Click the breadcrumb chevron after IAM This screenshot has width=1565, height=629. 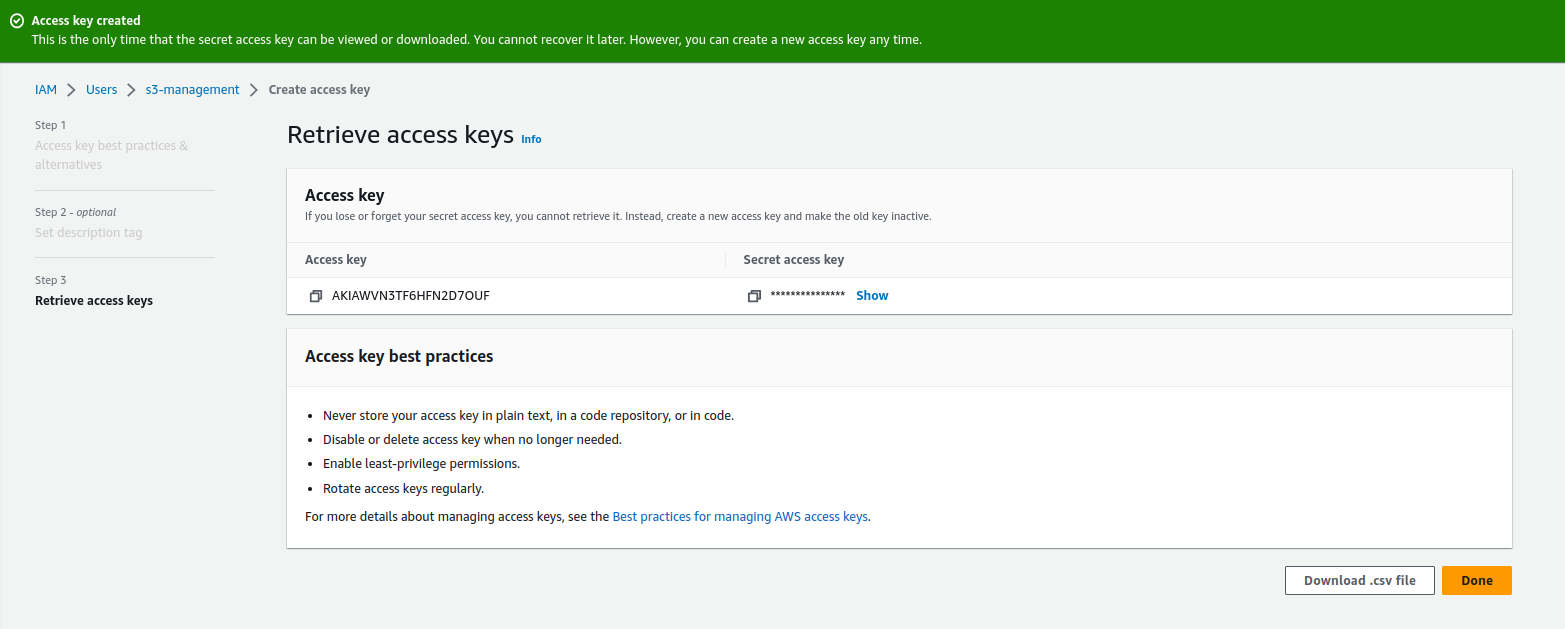click(x=71, y=90)
